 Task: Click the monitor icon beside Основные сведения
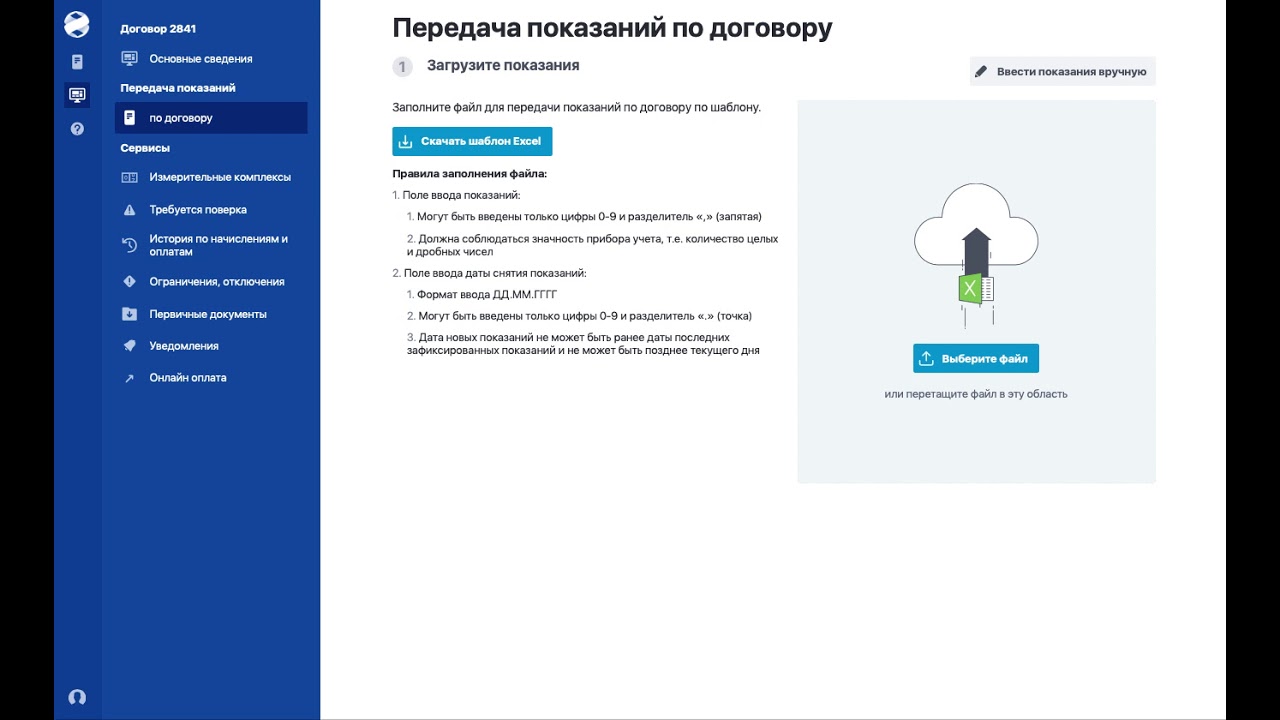[x=129, y=59]
